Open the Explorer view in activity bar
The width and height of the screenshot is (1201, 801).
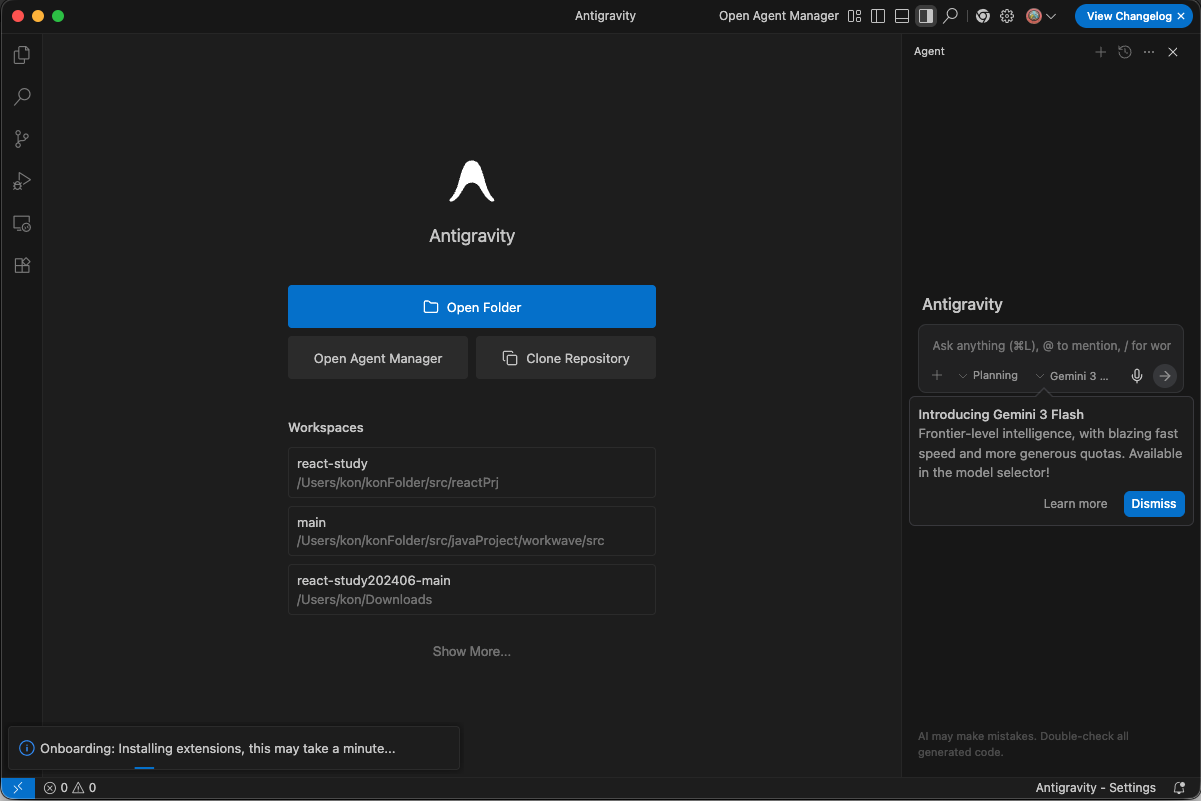(x=21, y=55)
